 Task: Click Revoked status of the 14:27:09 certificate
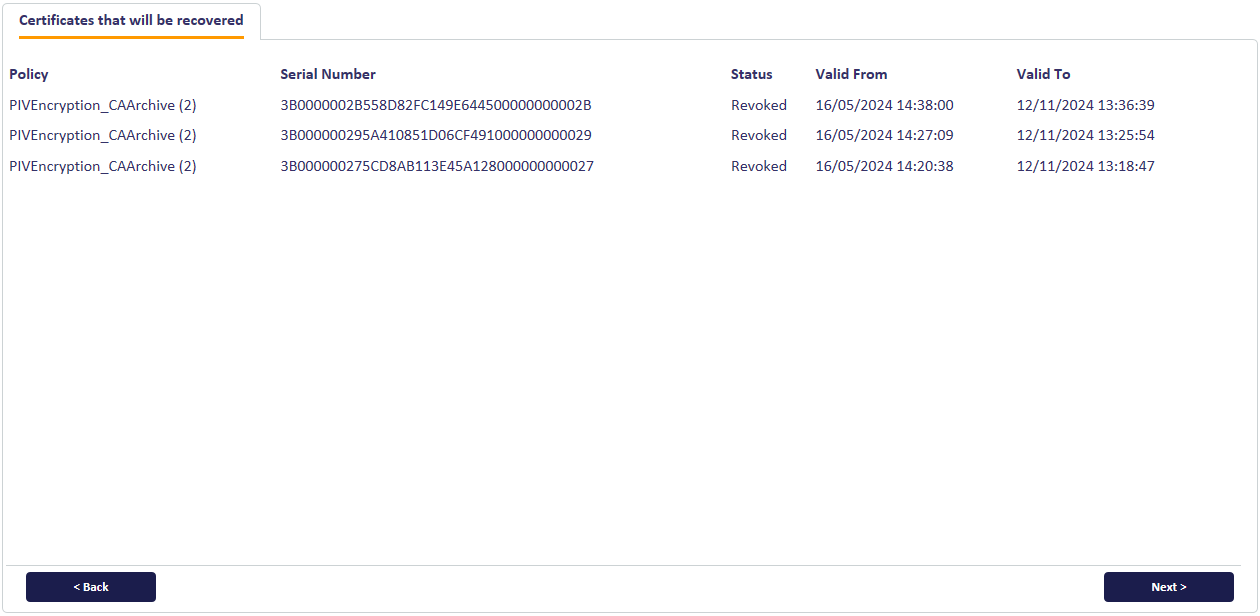click(759, 135)
